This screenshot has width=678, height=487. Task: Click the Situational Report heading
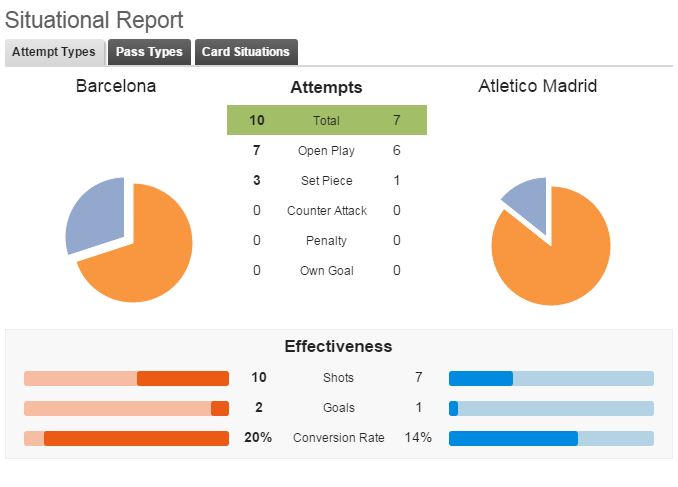(95, 19)
